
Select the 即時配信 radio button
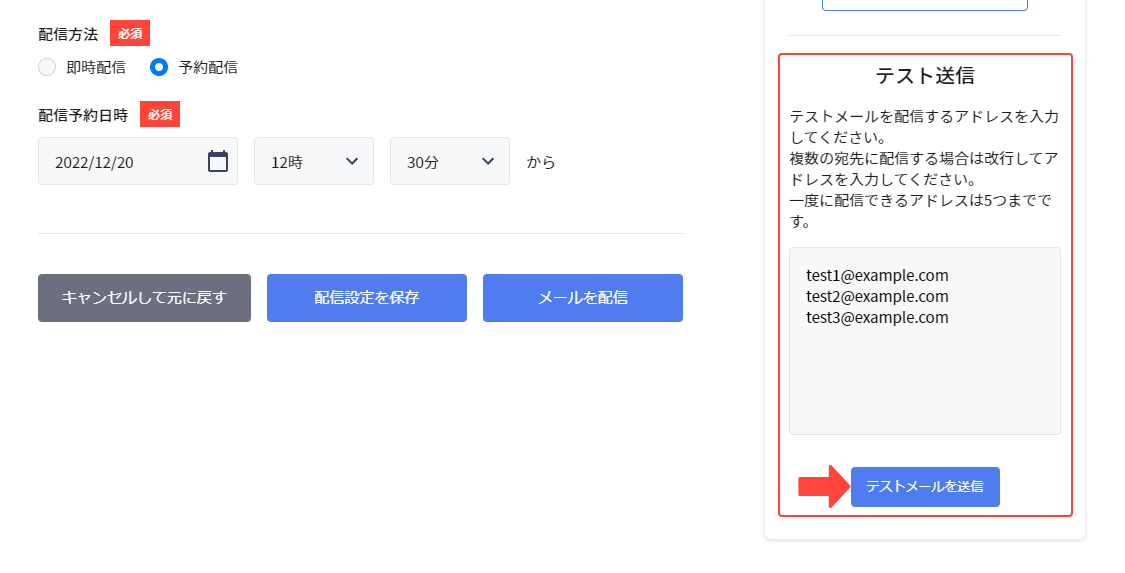coord(47,67)
